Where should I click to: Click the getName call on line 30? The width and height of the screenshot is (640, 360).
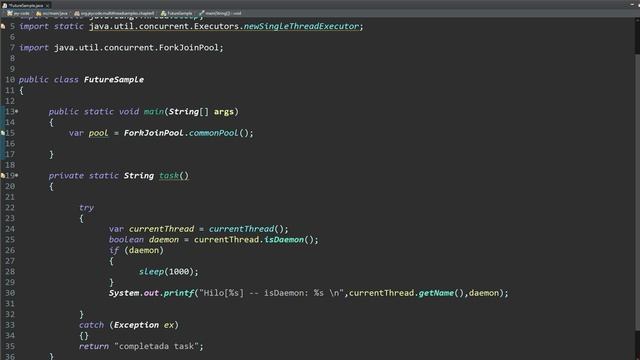click(436, 293)
